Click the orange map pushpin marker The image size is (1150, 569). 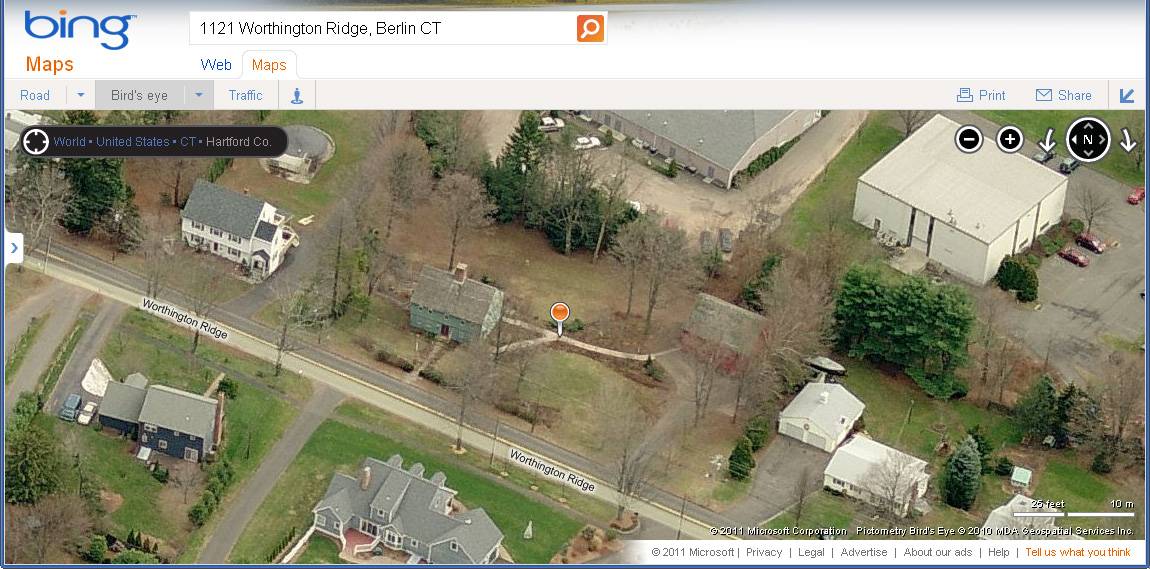(560, 319)
